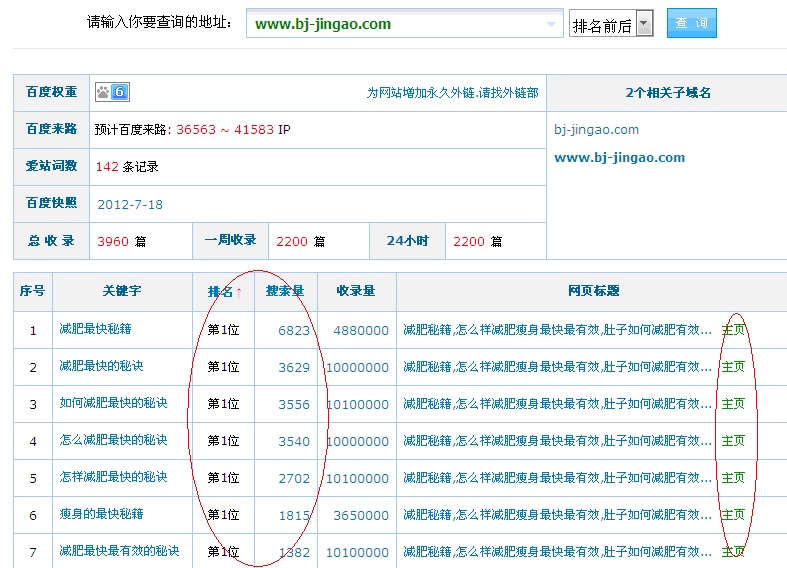Click search volume 2702 in row 5
Image resolution: width=787 pixels, height=568 pixels.
point(294,478)
